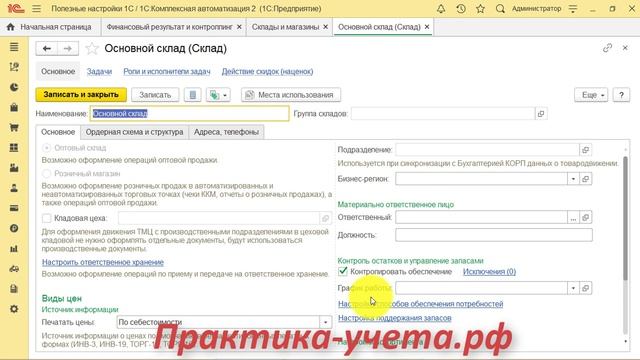640x360 pixels.
Task: Open production factory section in sidebar
Action: click(14, 168)
